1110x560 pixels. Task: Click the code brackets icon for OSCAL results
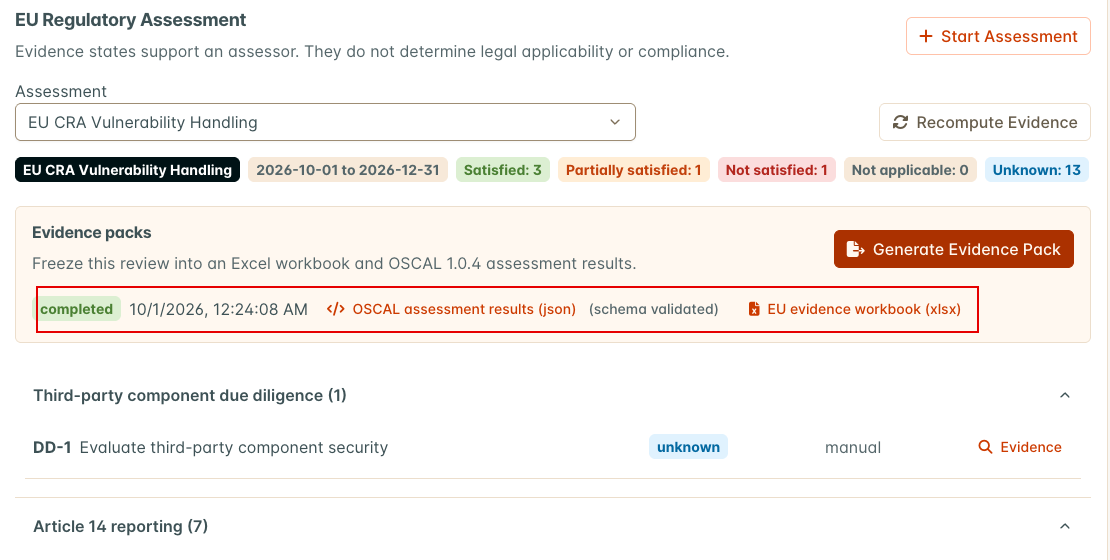(x=336, y=309)
